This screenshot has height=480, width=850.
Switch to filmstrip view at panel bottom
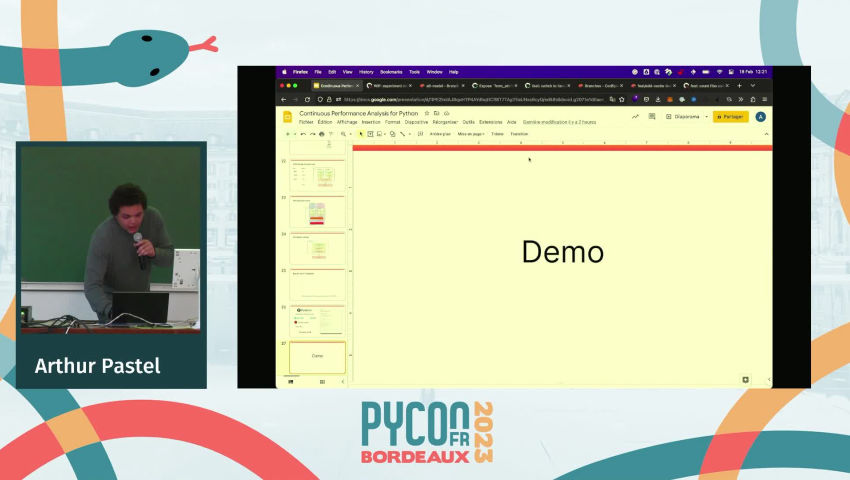290,380
